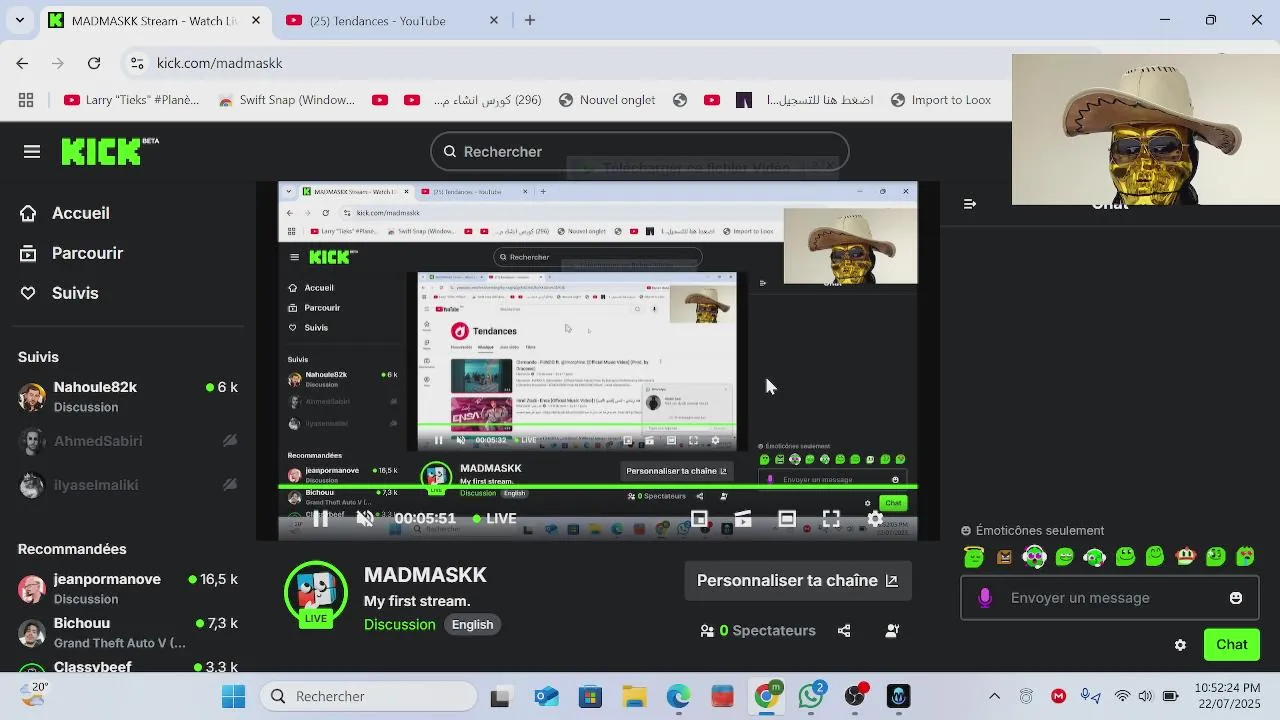
Task: Insert the angry brown box emote
Action: 1004,557
